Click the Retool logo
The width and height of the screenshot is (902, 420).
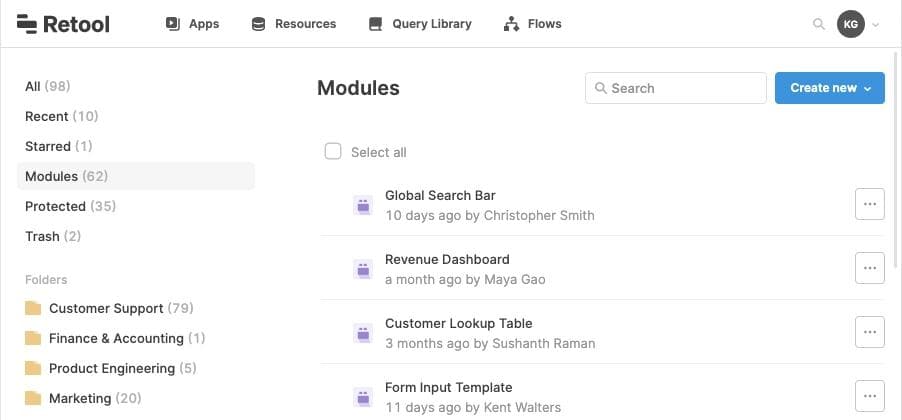tap(63, 24)
